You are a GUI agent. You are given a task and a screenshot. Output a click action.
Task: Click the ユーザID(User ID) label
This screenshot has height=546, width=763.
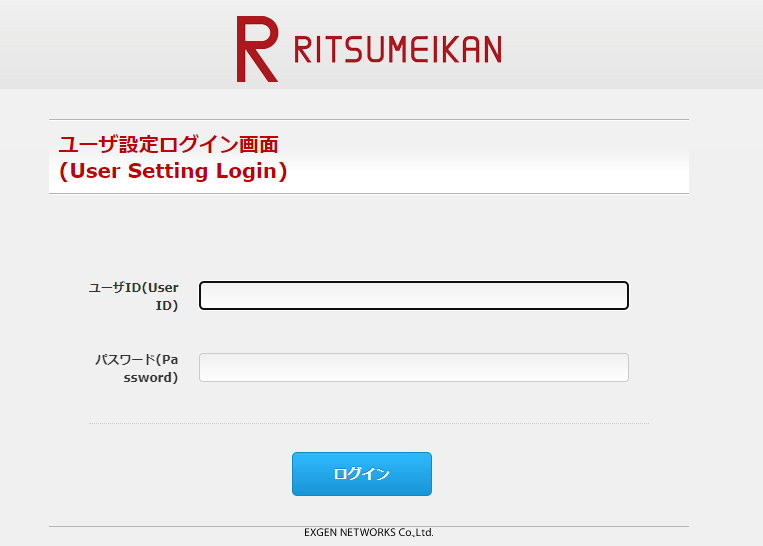133,296
